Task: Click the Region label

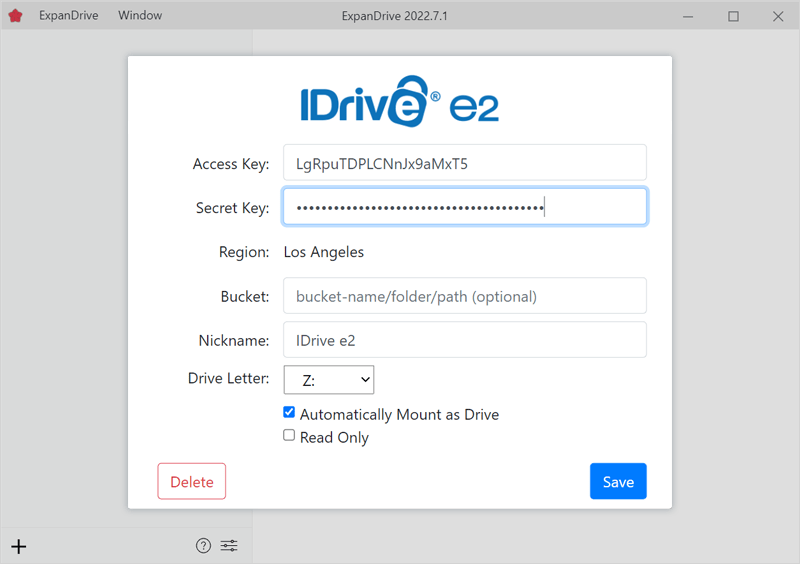Action: 244,252
